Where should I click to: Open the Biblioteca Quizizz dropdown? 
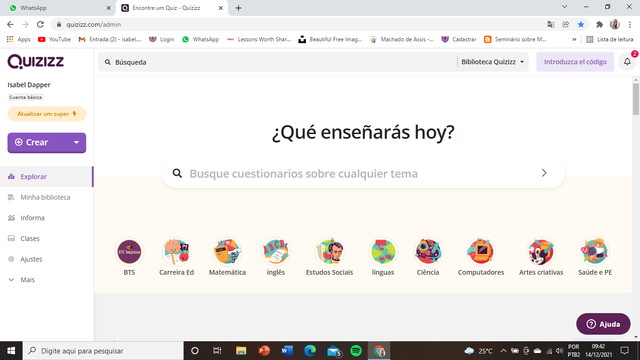[492, 62]
